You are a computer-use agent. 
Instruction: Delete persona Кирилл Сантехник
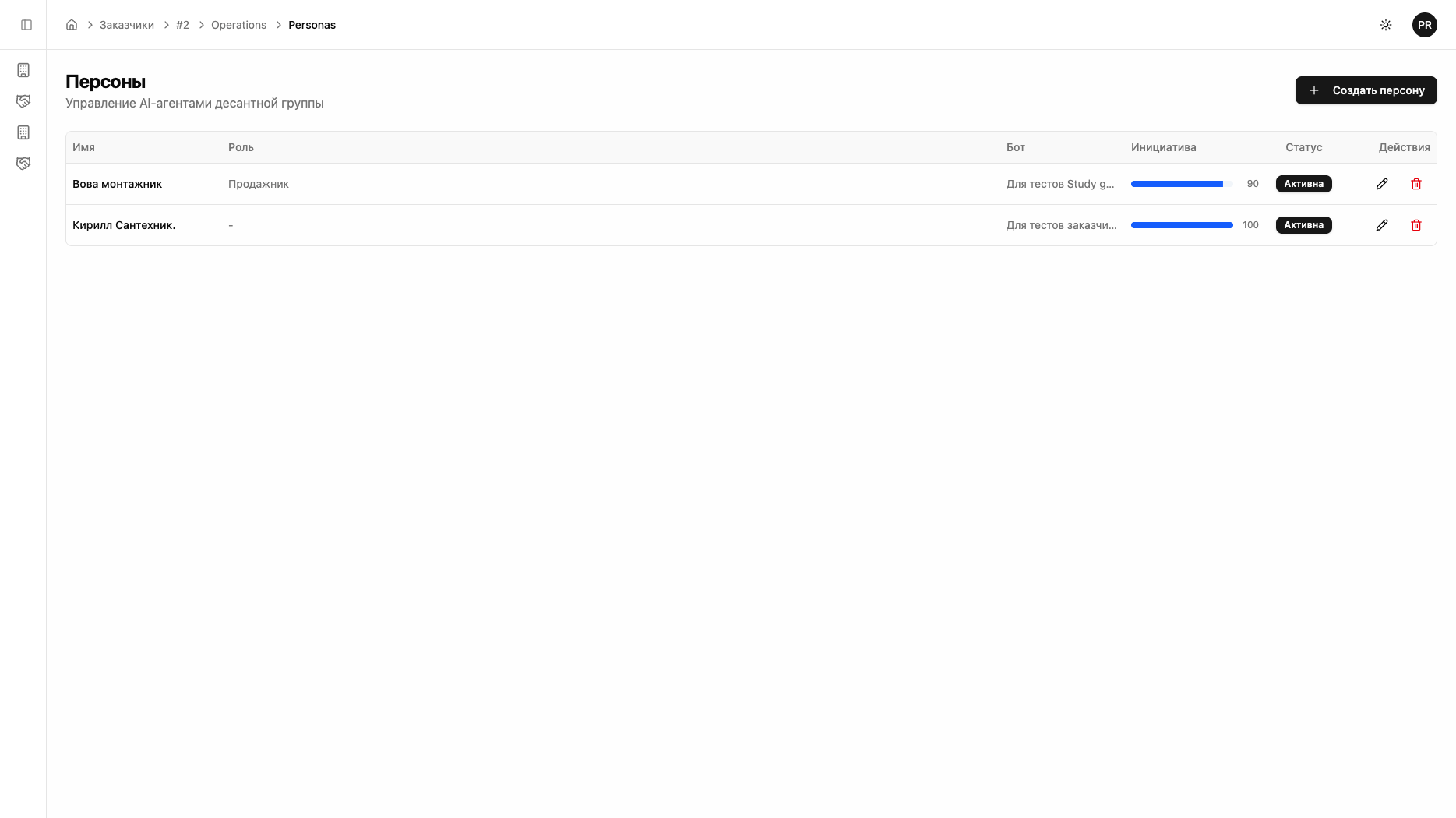1416,225
